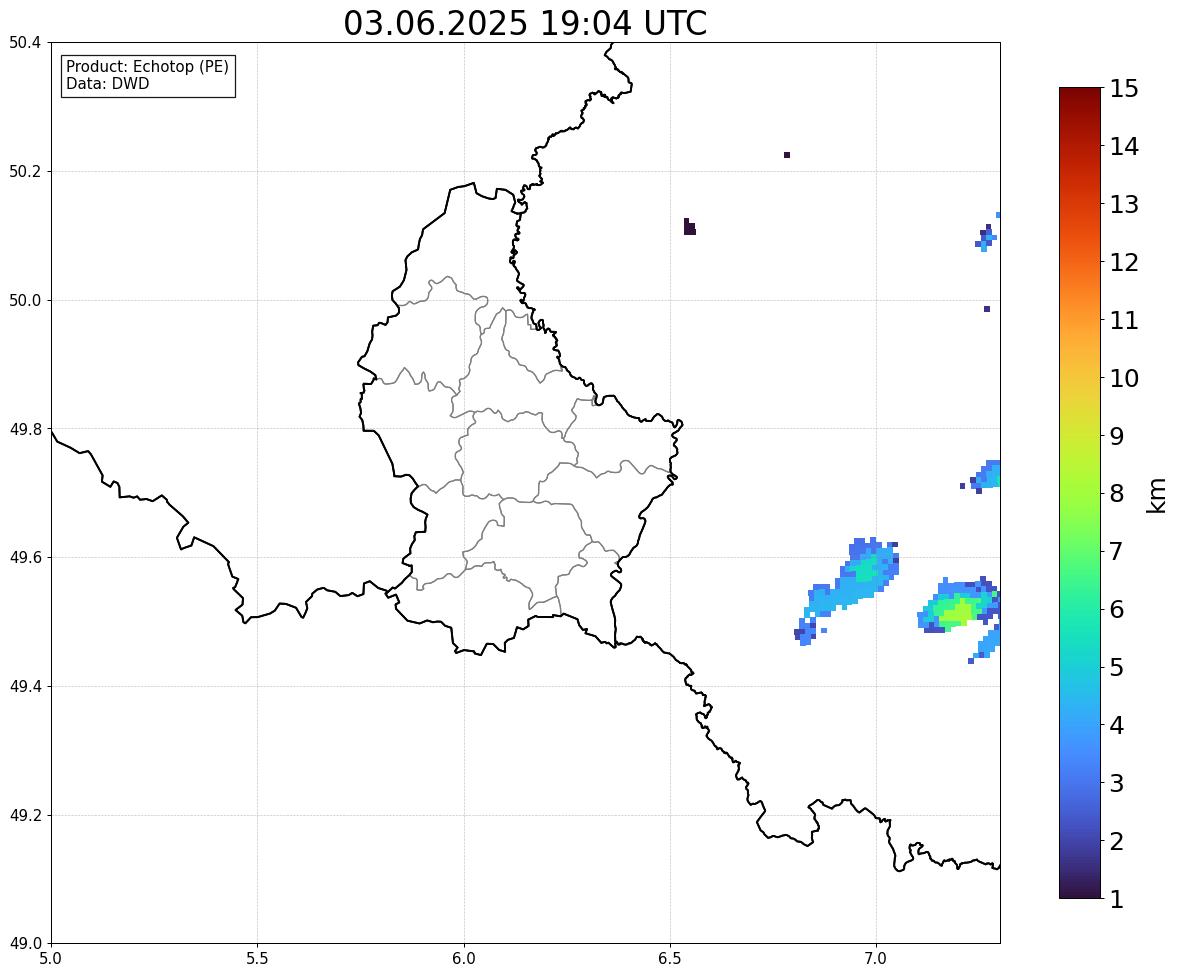Click the colorbar label 4
This screenshot has height=976, width=1178.
click(1116, 725)
